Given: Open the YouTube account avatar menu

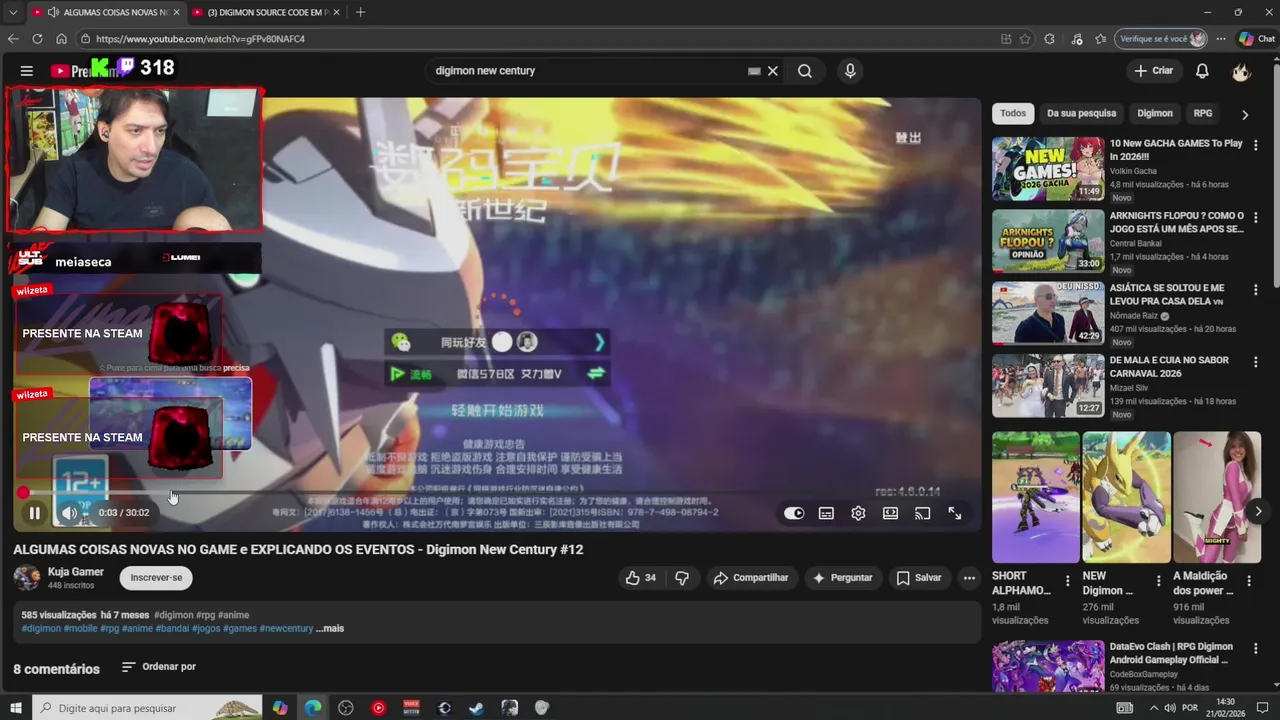Looking at the screenshot, I should point(1241,71).
